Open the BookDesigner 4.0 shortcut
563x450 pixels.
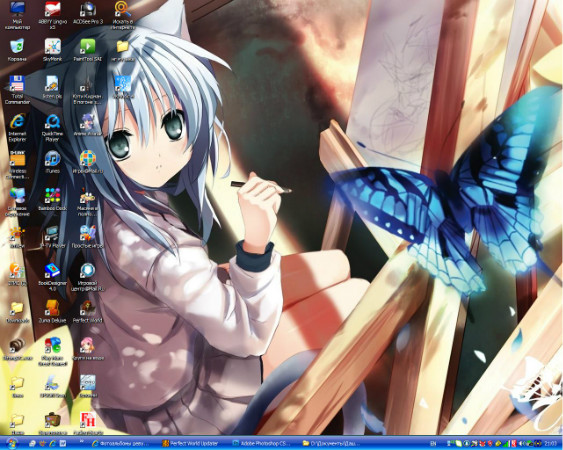tap(52, 277)
